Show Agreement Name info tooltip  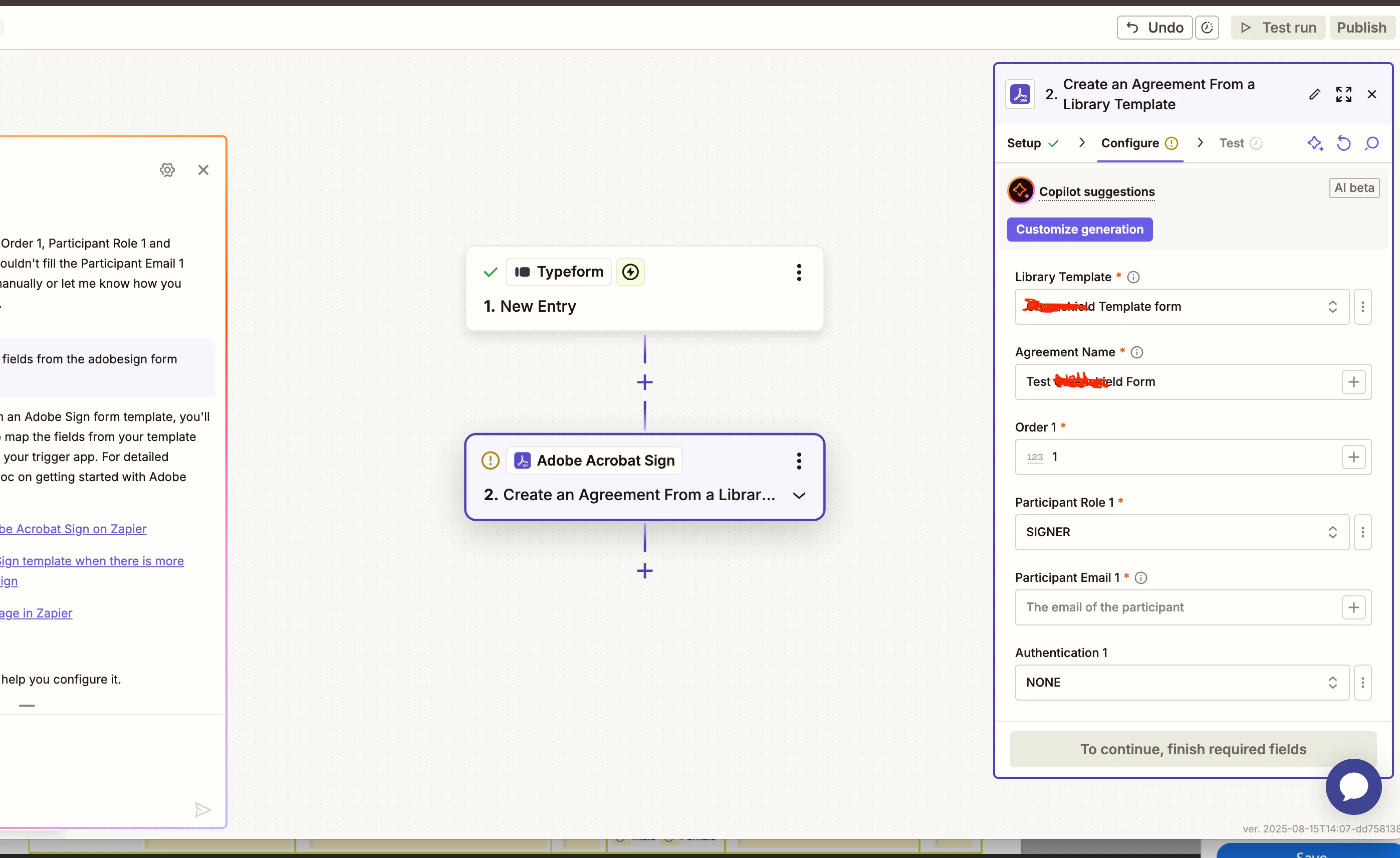coord(1136,352)
